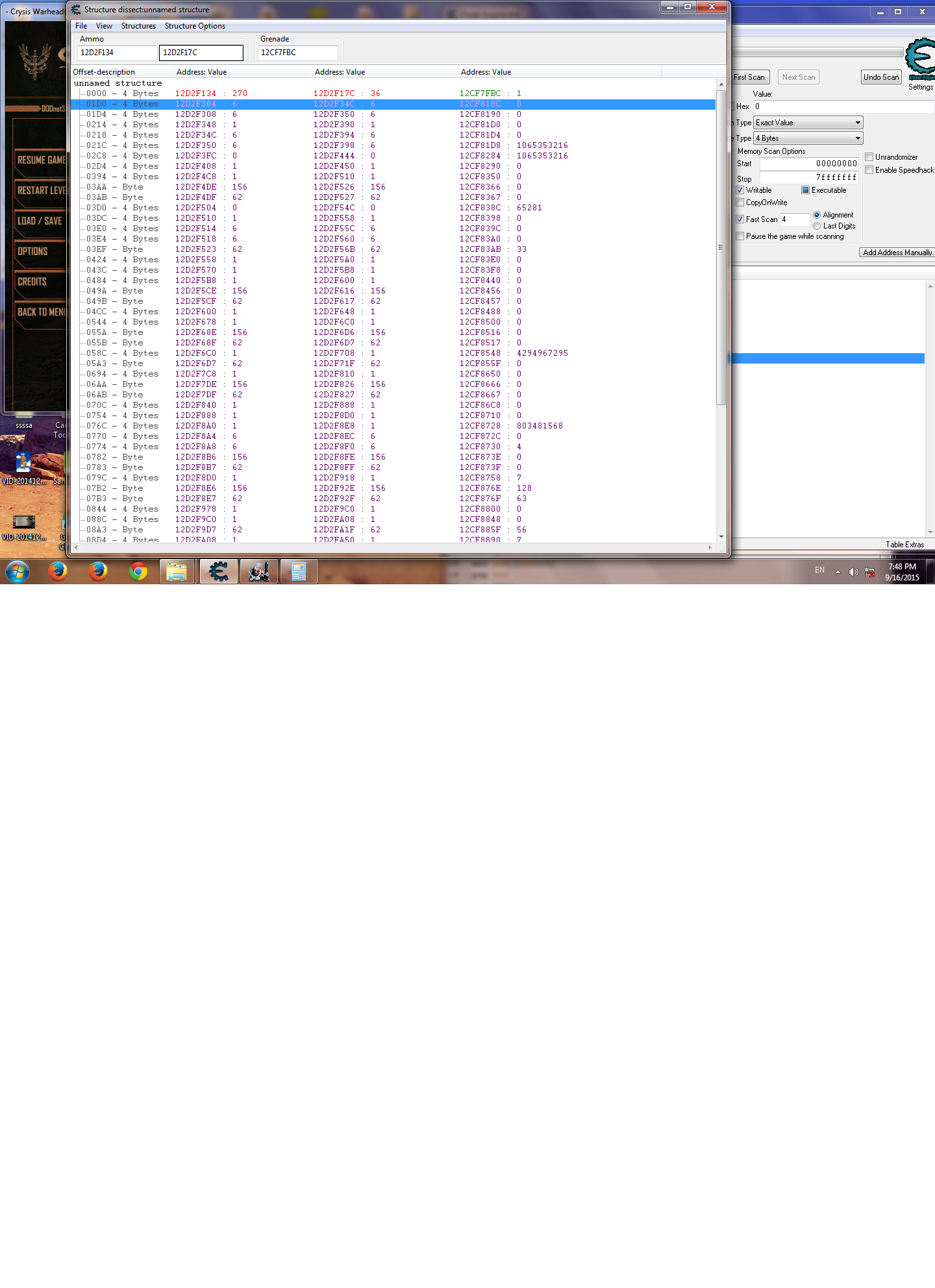
Task: Open first VID-201412 desktop file
Action: click(23, 467)
